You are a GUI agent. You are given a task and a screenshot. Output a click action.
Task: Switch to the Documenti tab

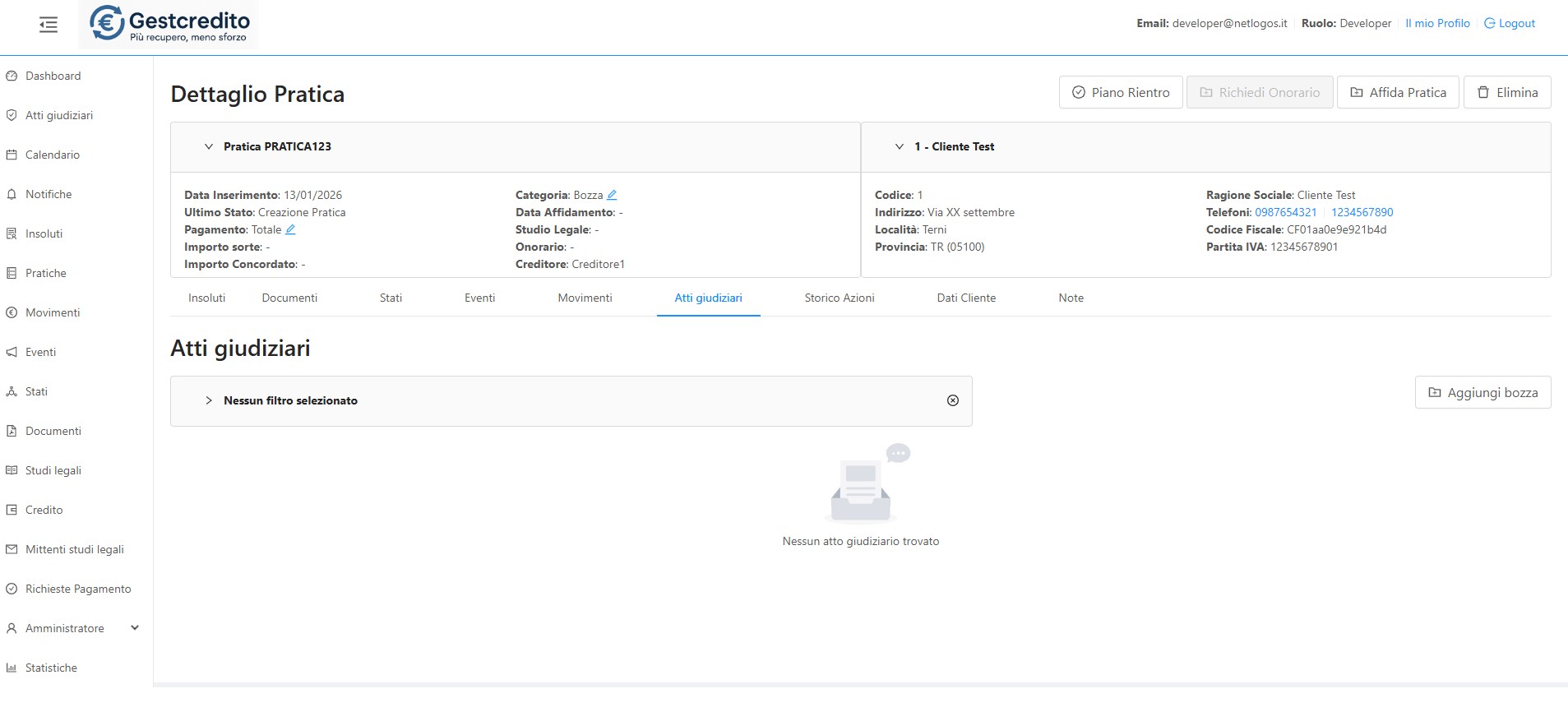click(289, 298)
